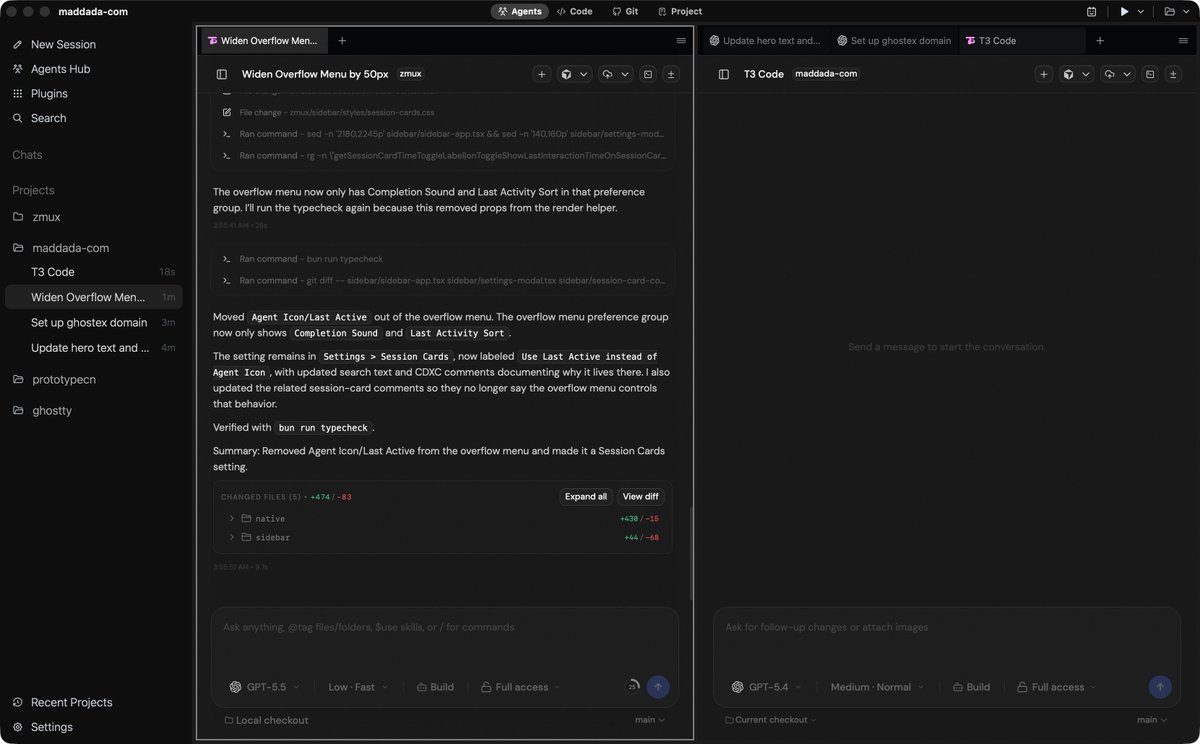This screenshot has width=1200, height=744.
Task: Toggle Build mode in left composer
Action: click(435, 687)
